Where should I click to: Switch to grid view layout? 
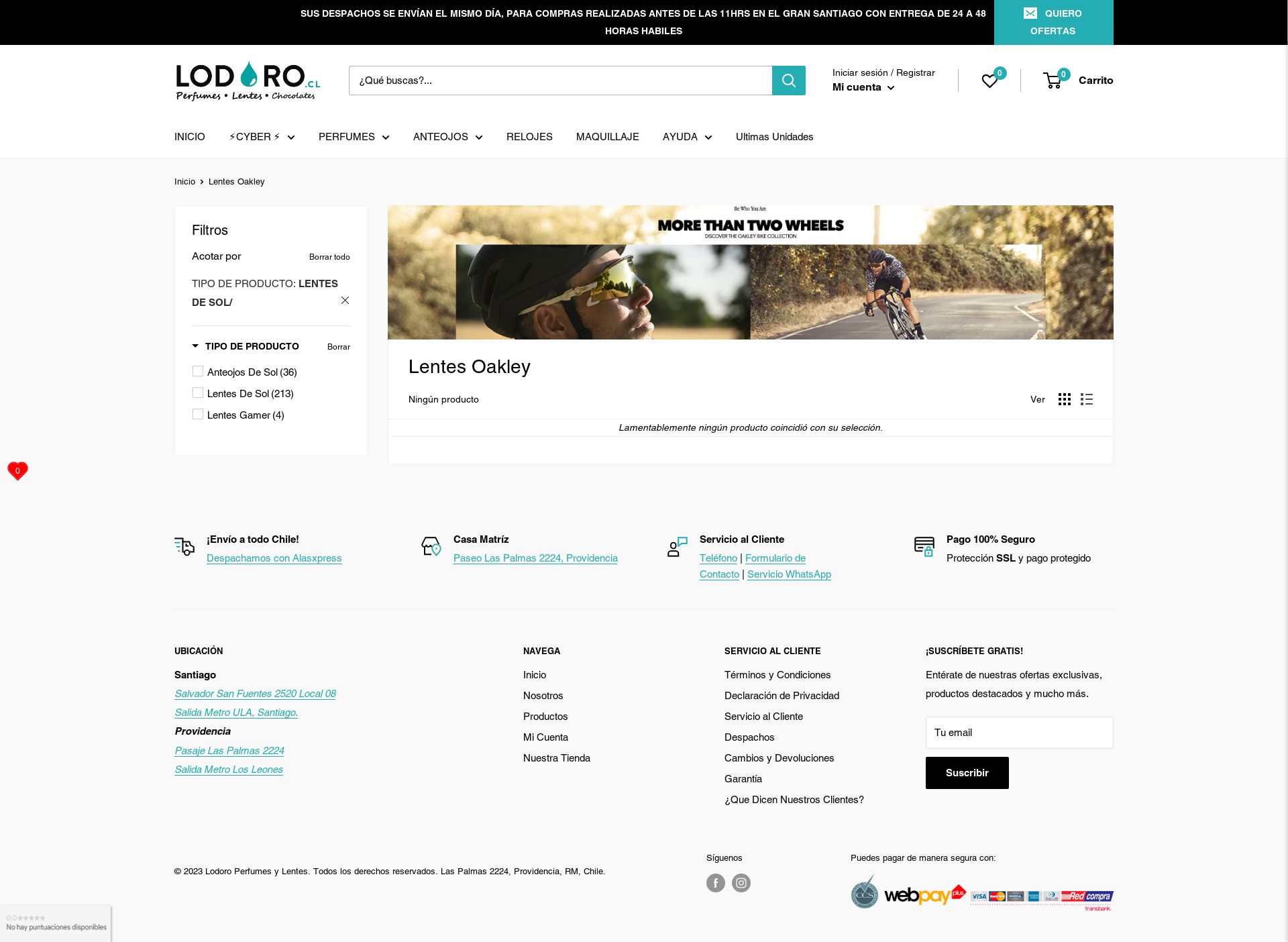tap(1065, 399)
